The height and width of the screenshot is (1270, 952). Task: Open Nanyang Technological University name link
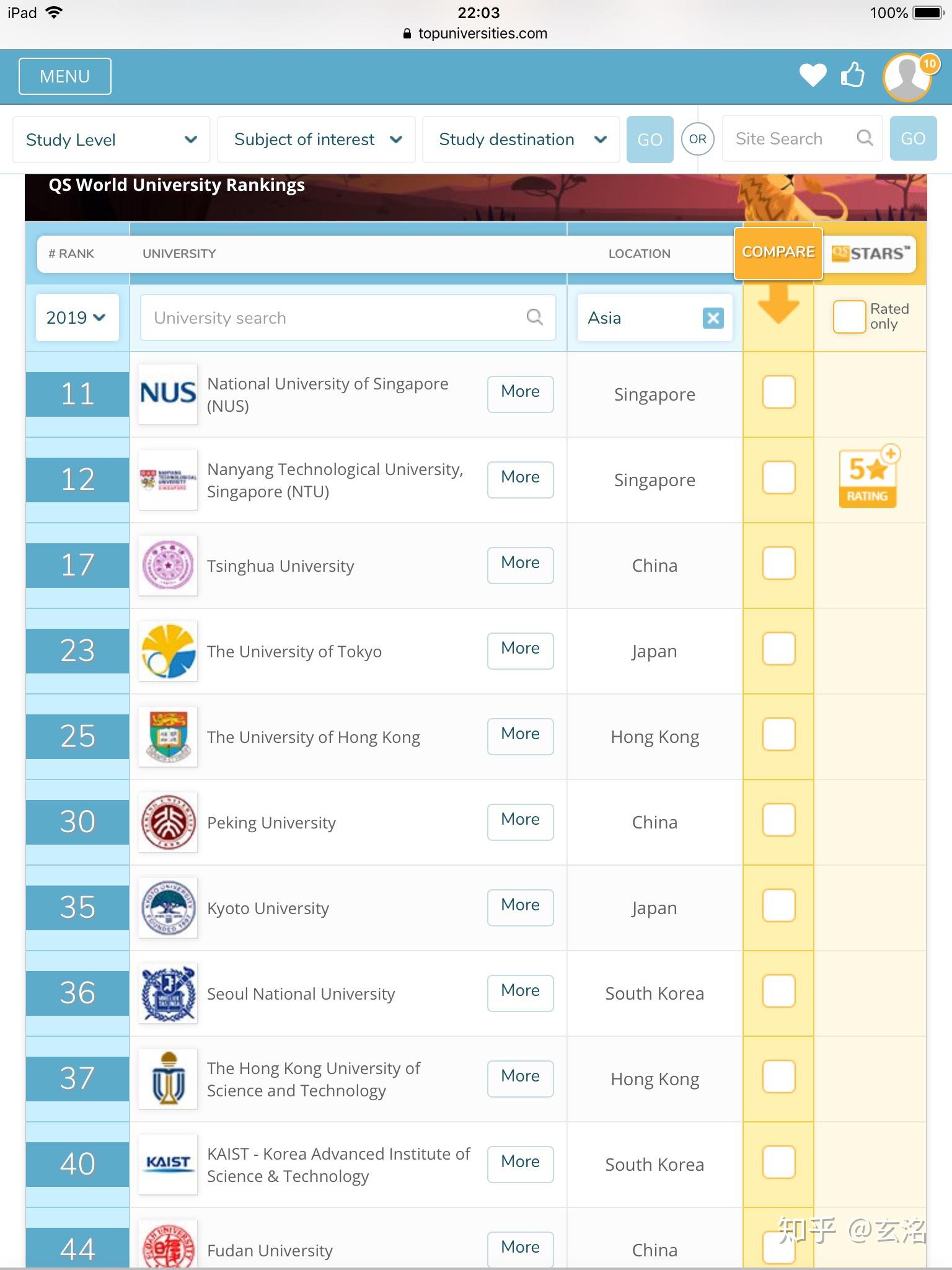335,481
